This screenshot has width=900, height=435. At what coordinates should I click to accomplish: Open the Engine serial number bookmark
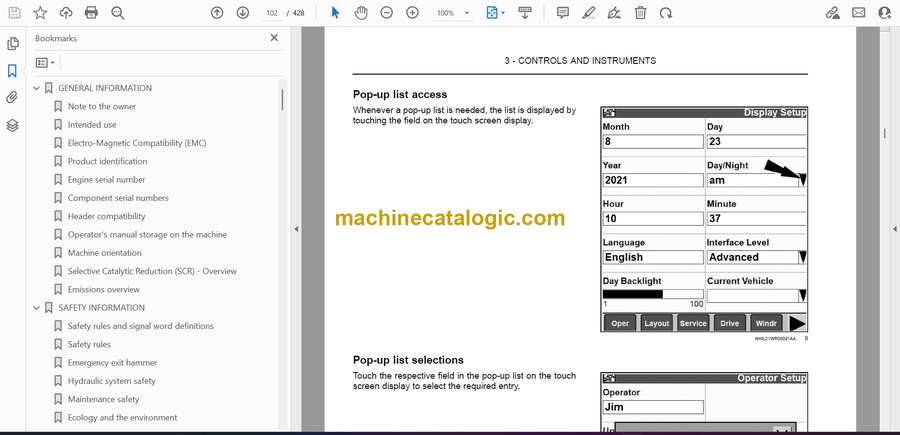point(106,180)
